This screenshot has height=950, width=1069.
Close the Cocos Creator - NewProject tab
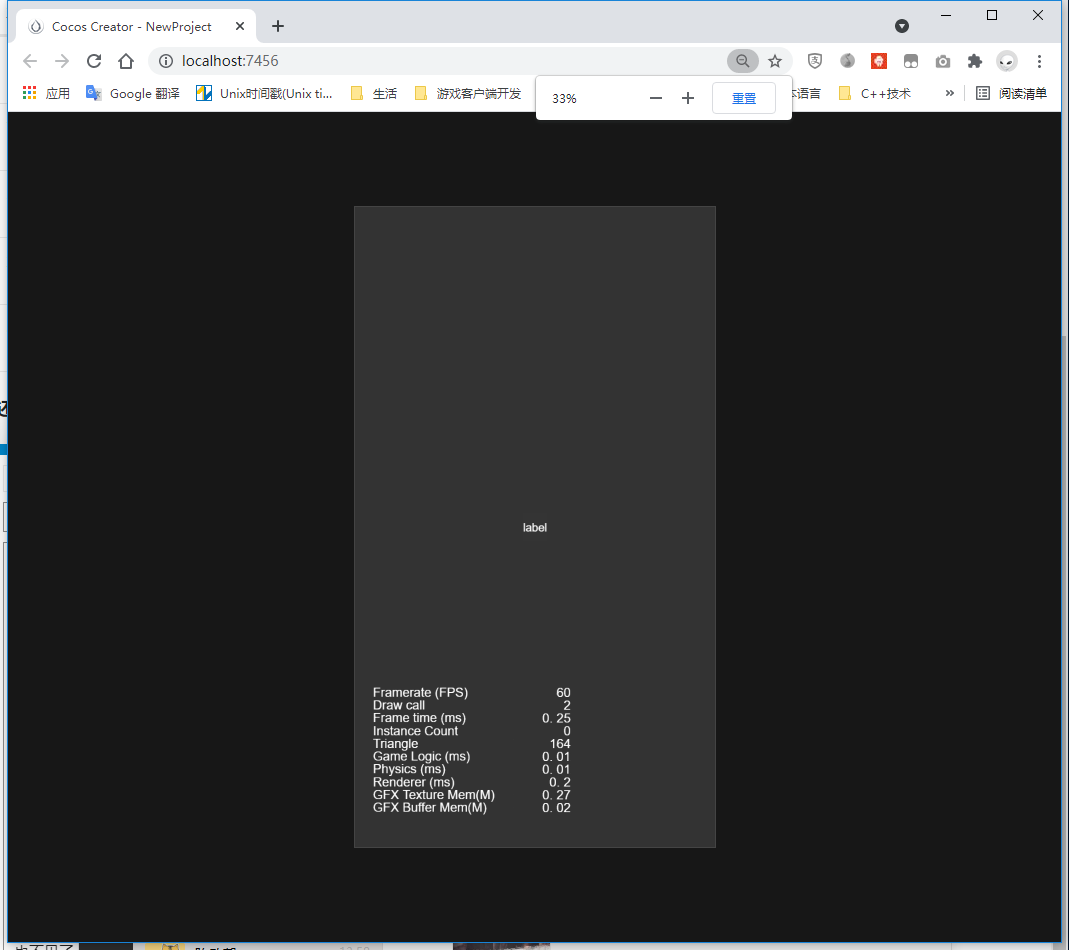[x=240, y=27]
